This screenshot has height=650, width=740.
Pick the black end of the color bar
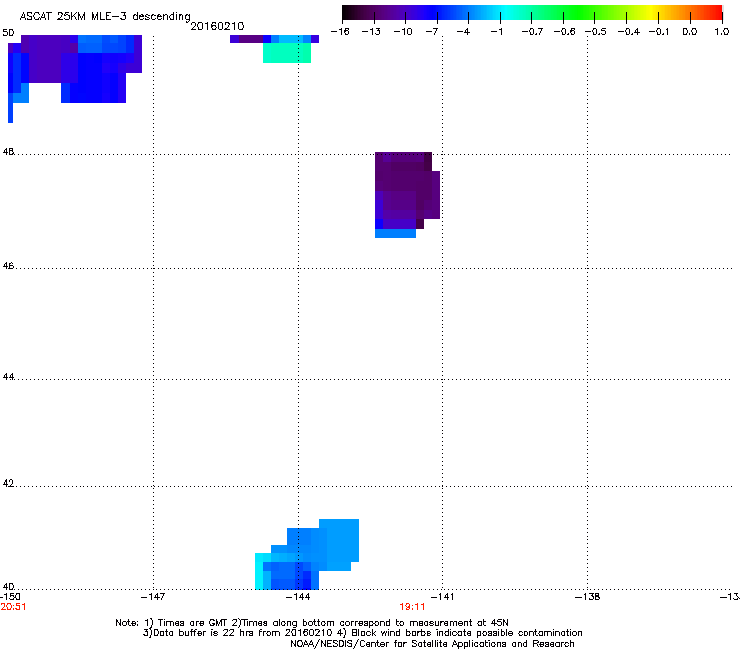point(349,13)
